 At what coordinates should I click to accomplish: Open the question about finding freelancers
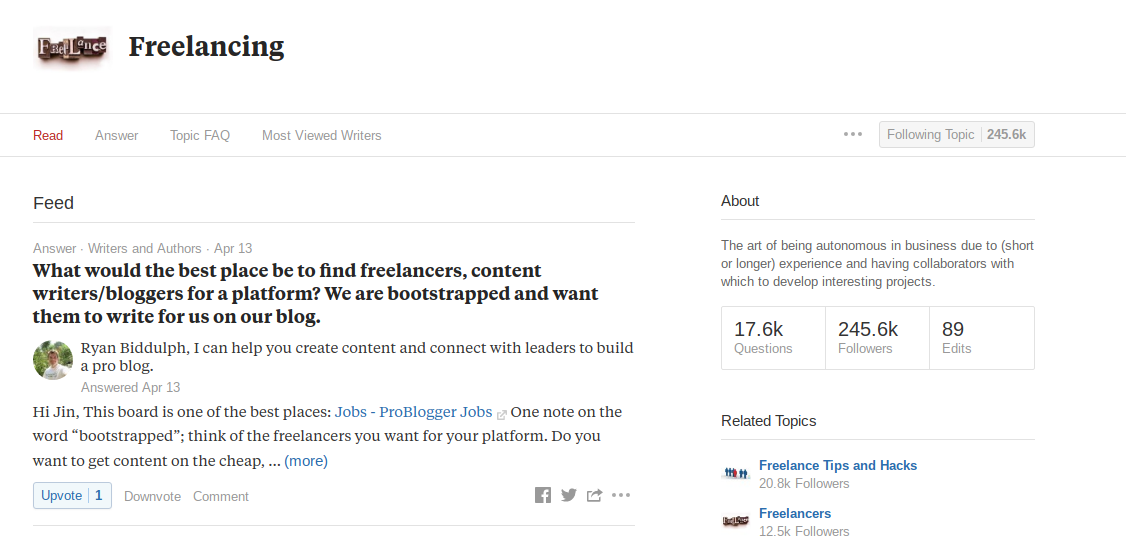coord(316,294)
